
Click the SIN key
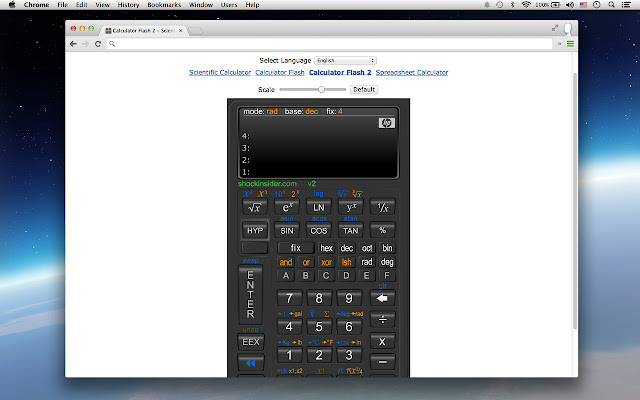tap(287, 231)
